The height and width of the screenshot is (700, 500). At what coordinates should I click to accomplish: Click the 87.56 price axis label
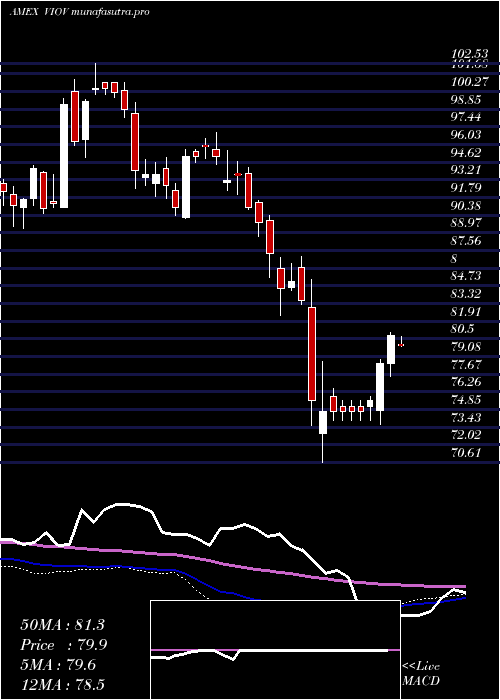pyautogui.click(x=467, y=241)
